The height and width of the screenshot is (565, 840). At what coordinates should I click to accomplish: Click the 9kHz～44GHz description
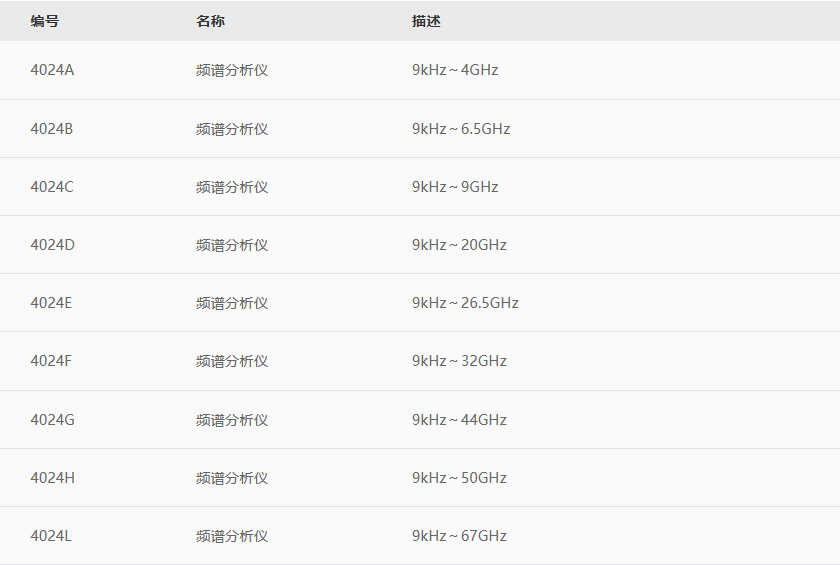(x=459, y=420)
